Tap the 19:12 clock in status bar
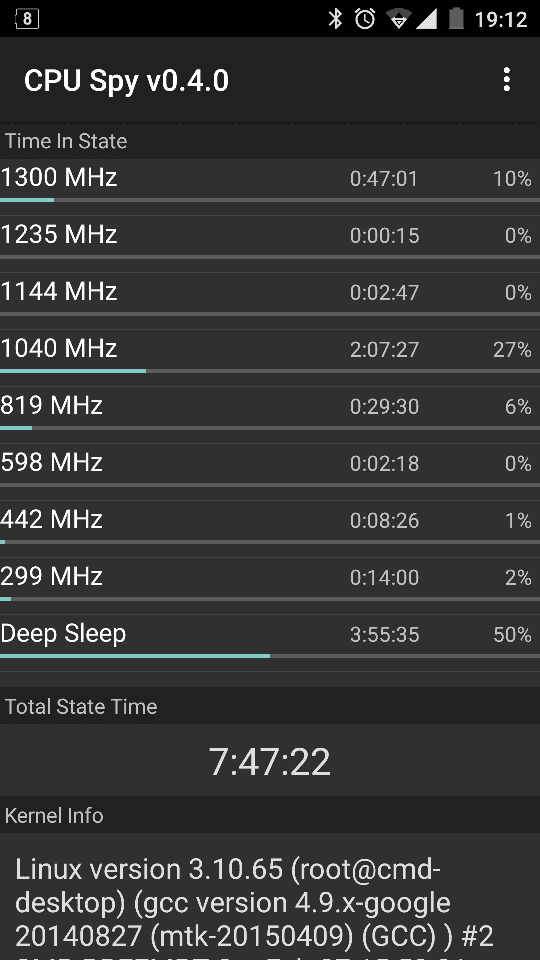The height and width of the screenshot is (960, 540). [501, 20]
